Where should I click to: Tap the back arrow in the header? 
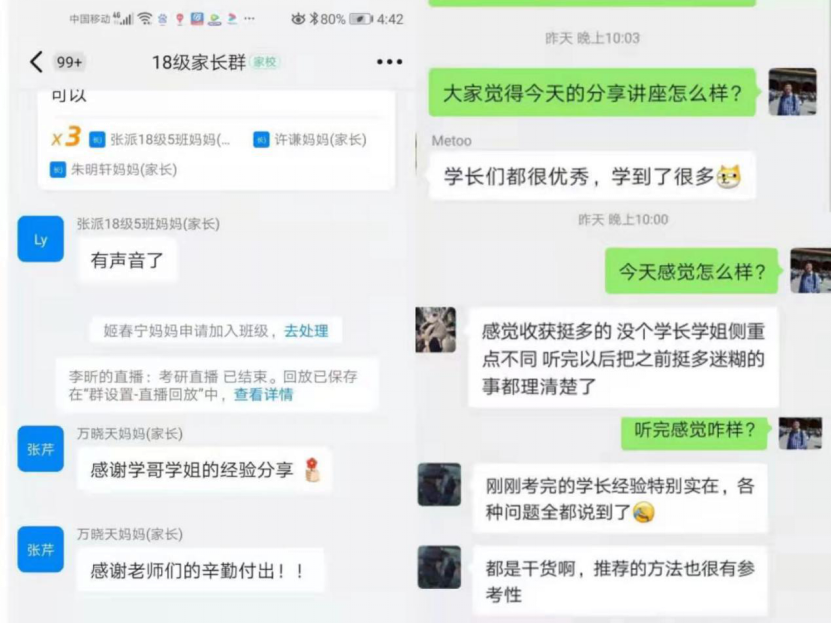point(36,62)
